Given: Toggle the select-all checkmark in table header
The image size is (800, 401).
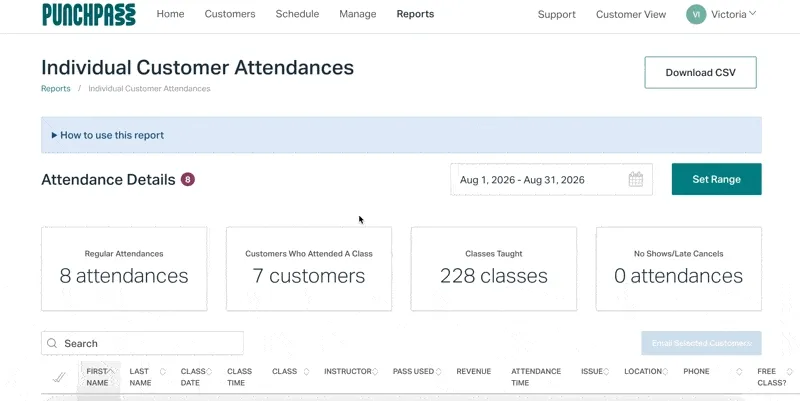Looking at the screenshot, I should pyautogui.click(x=60, y=377).
